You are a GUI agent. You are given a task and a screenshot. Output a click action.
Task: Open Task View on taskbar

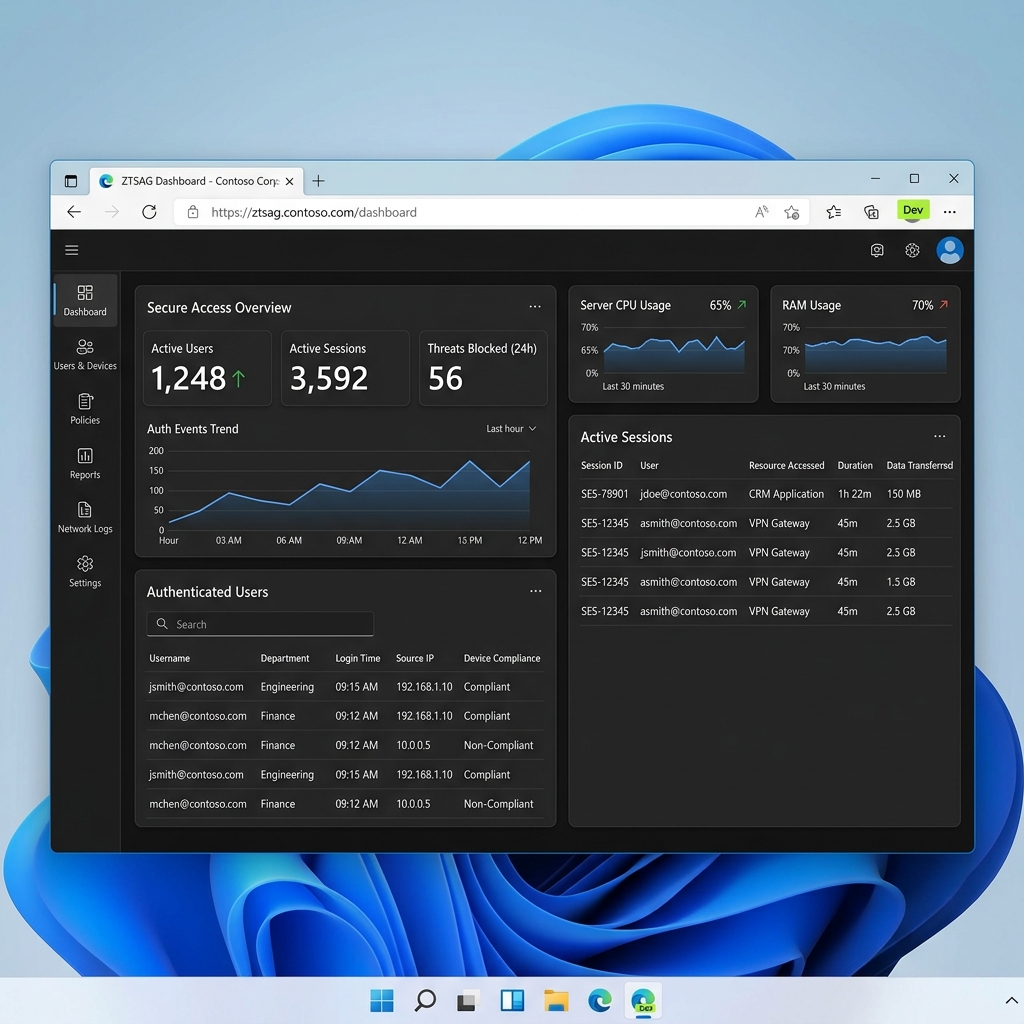point(468,1000)
